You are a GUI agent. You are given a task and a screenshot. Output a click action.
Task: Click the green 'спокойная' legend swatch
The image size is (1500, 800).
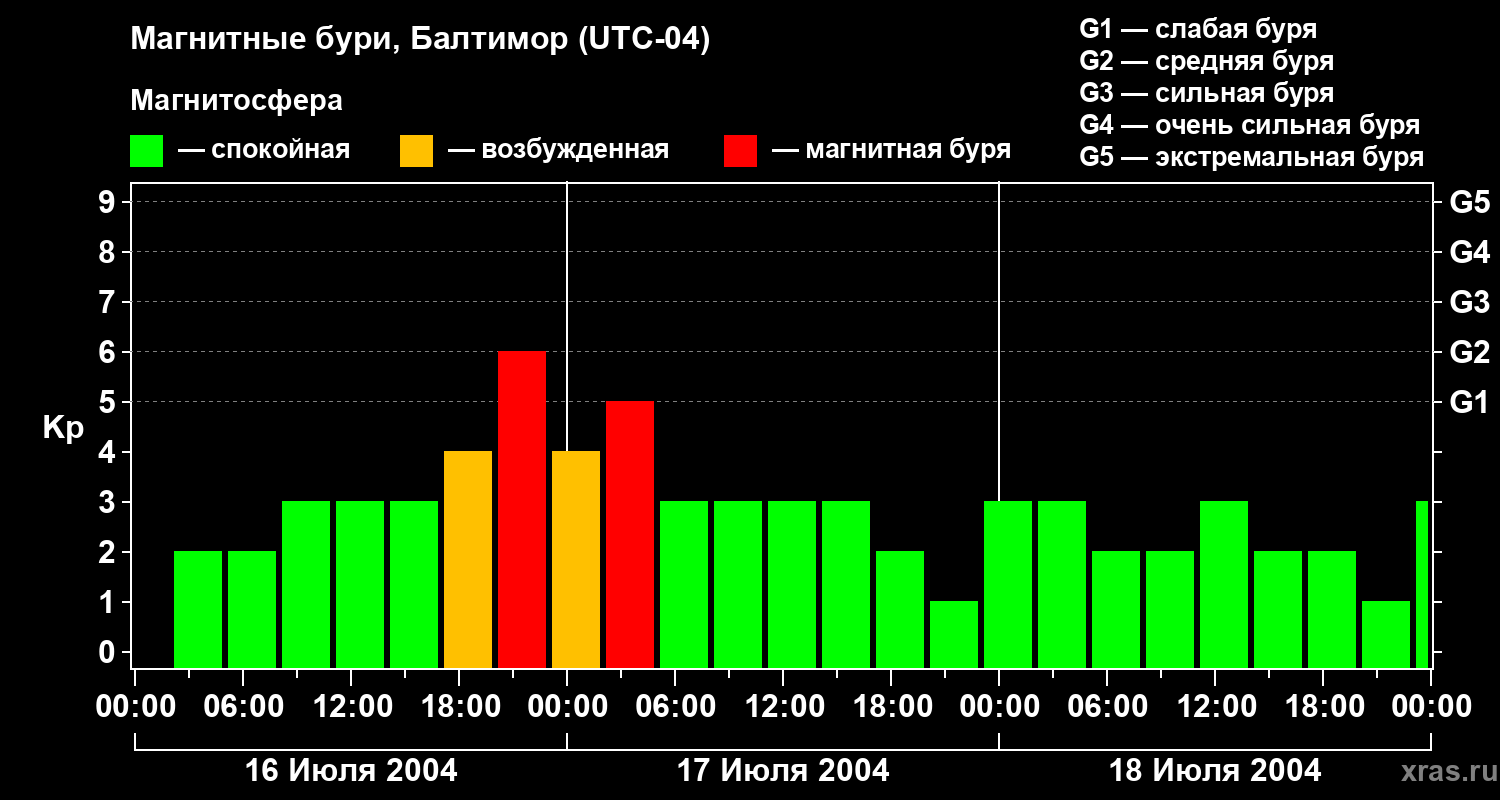[x=146, y=151]
